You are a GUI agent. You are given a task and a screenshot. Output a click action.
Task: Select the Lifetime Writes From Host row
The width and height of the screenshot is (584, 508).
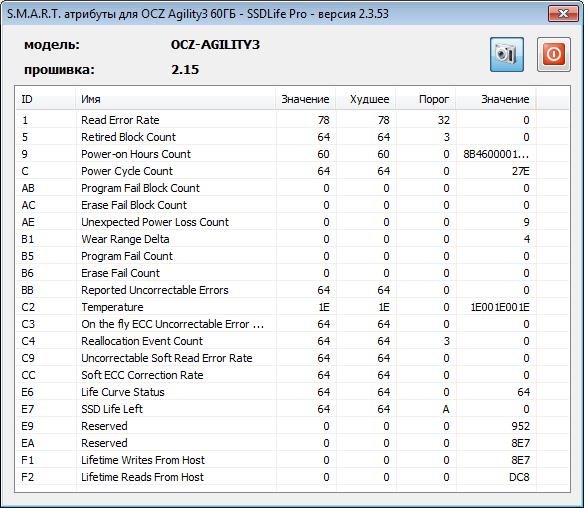[276, 460]
